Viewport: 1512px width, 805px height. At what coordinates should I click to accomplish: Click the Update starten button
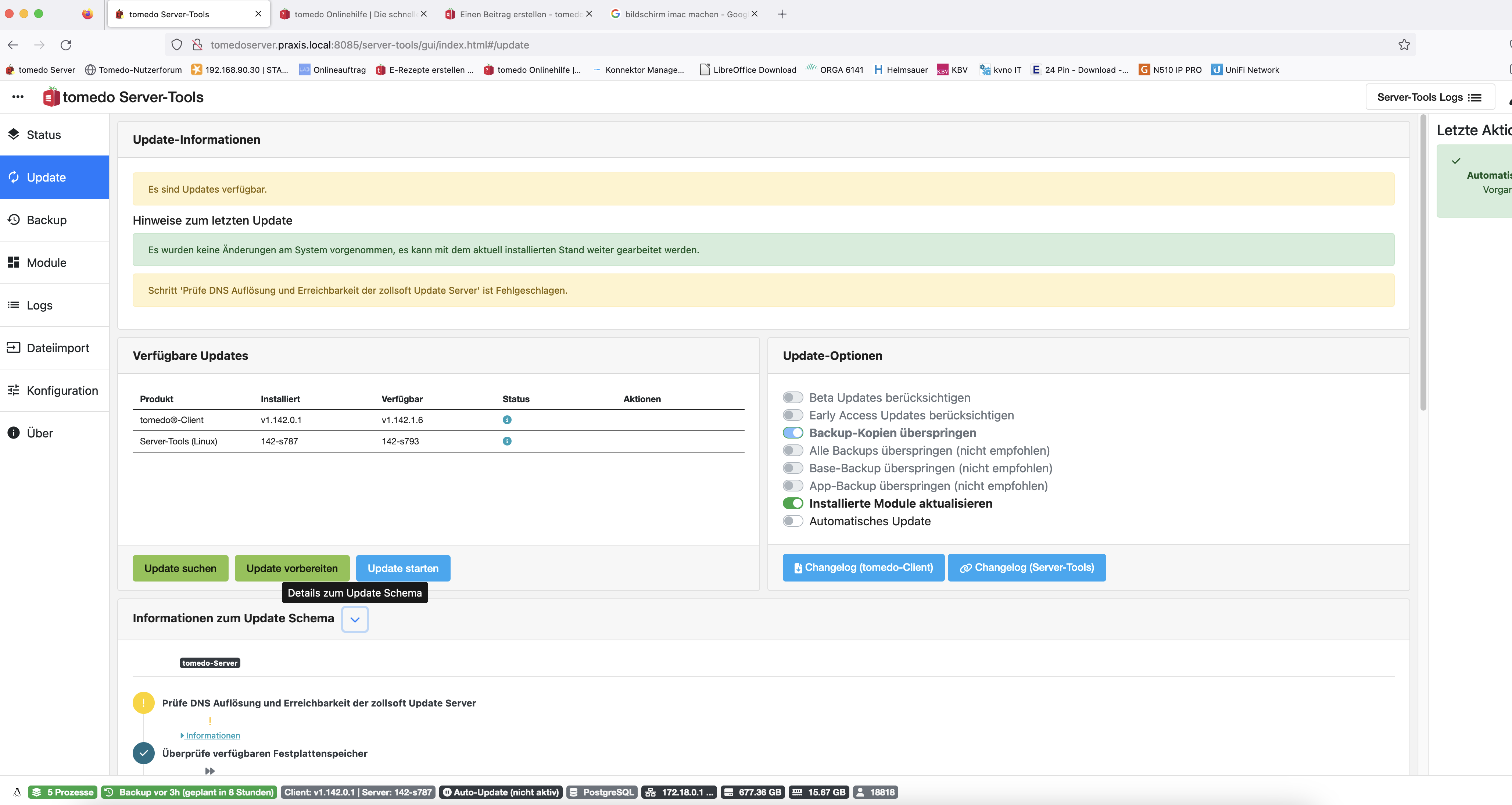coord(403,568)
